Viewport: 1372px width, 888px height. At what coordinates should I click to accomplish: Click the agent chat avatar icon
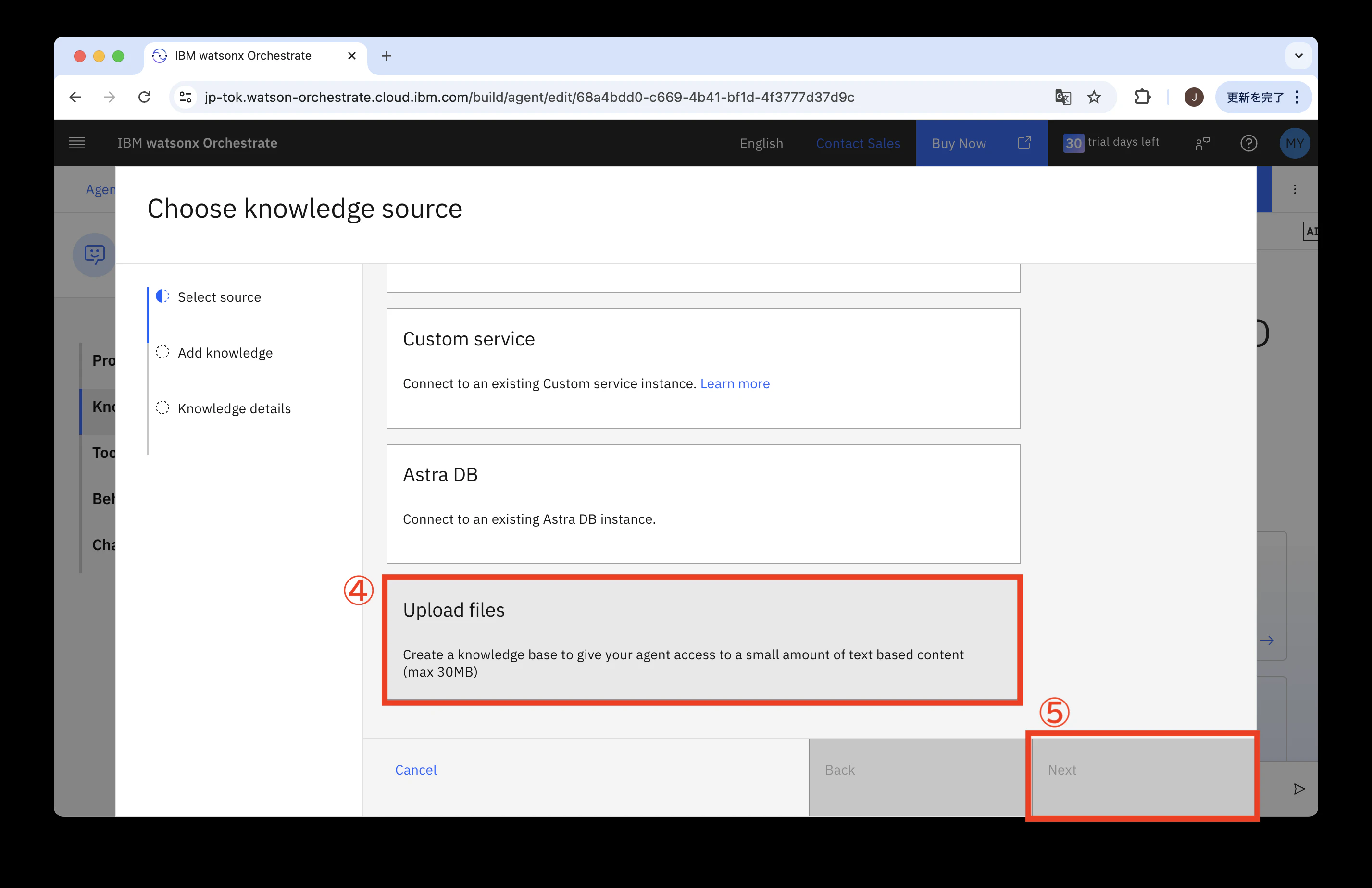pyautogui.click(x=95, y=254)
